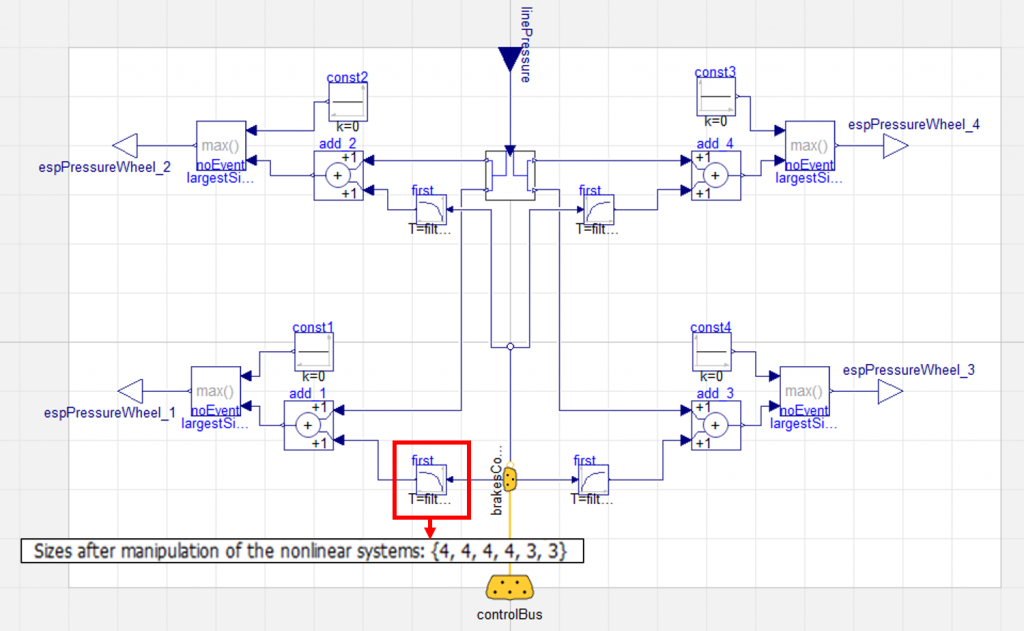The width and height of the screenshot is (1024, 631).
Task: Click the const4 constant block
Action: pyautogui.click(x=712, y=351)
